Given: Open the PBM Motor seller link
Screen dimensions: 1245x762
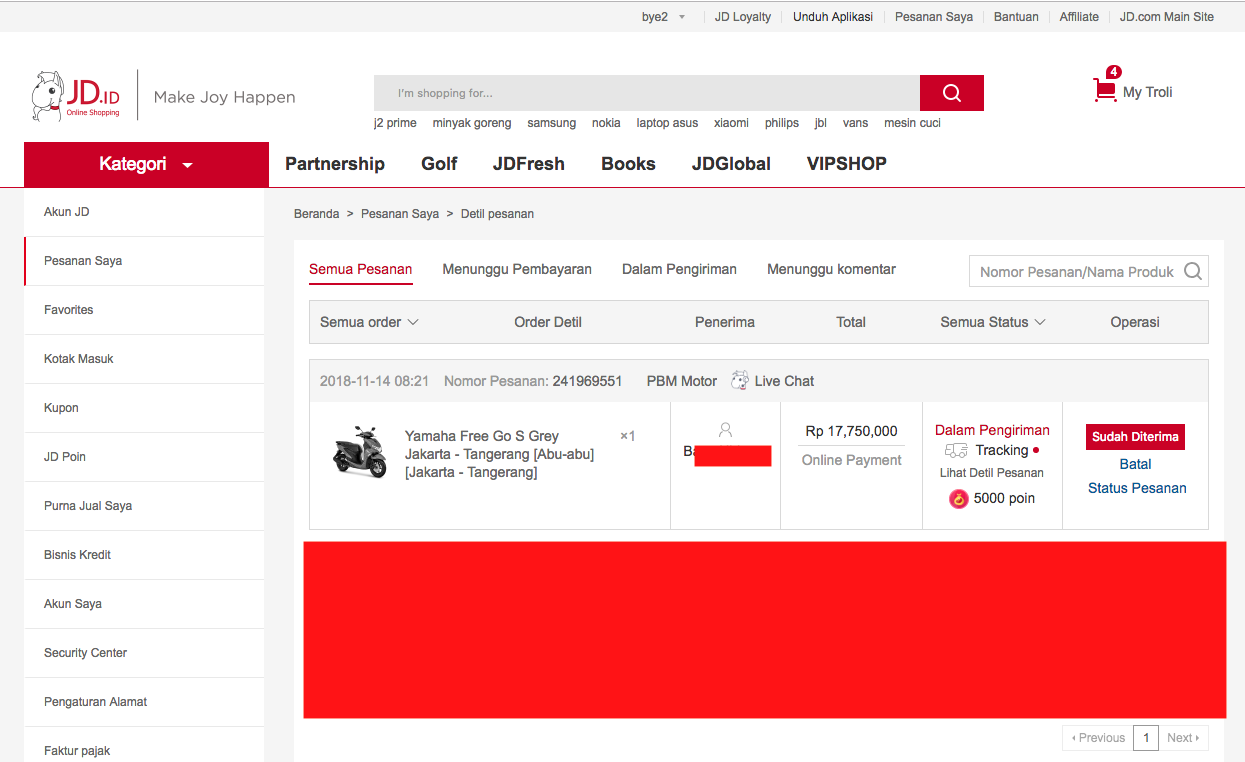Looking at the screenshot, I should (682, 381).
